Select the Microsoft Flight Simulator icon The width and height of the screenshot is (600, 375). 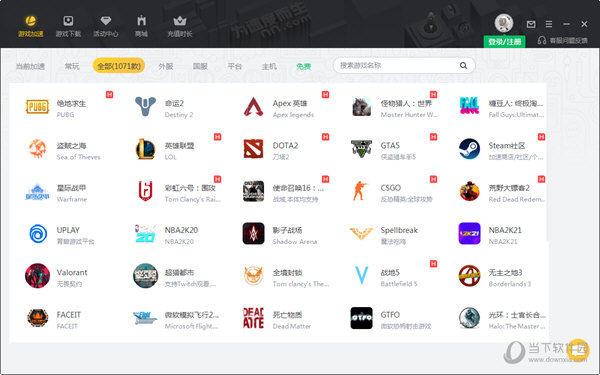pos(145,318)
